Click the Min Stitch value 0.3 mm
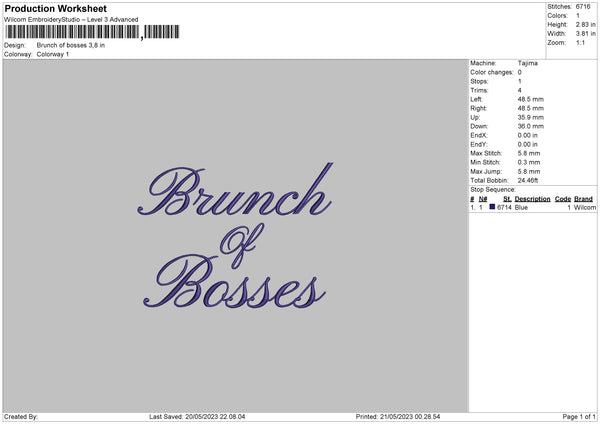 point(529,162)
